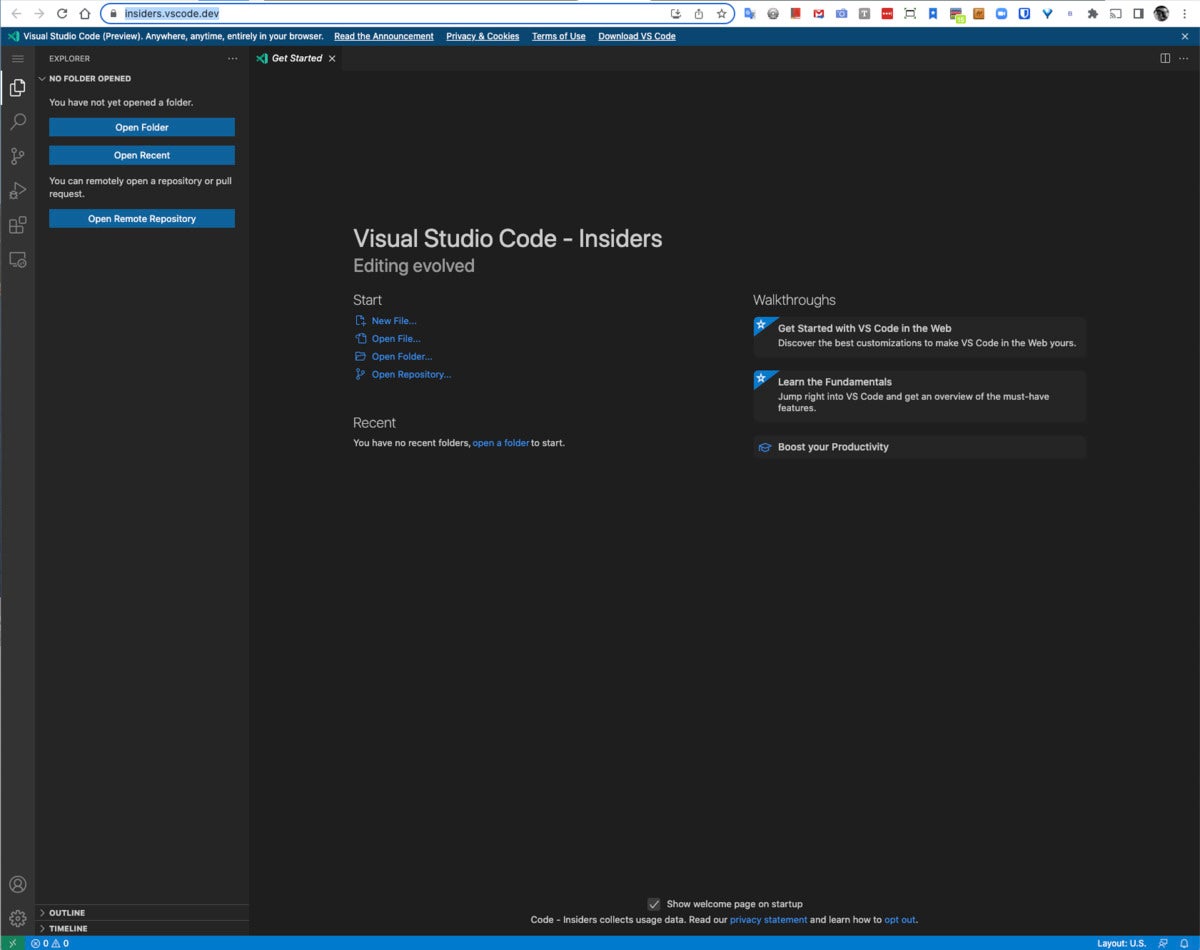
Task: Toggle Show welcome page on startup checkbox
Action: click(654, 904)
